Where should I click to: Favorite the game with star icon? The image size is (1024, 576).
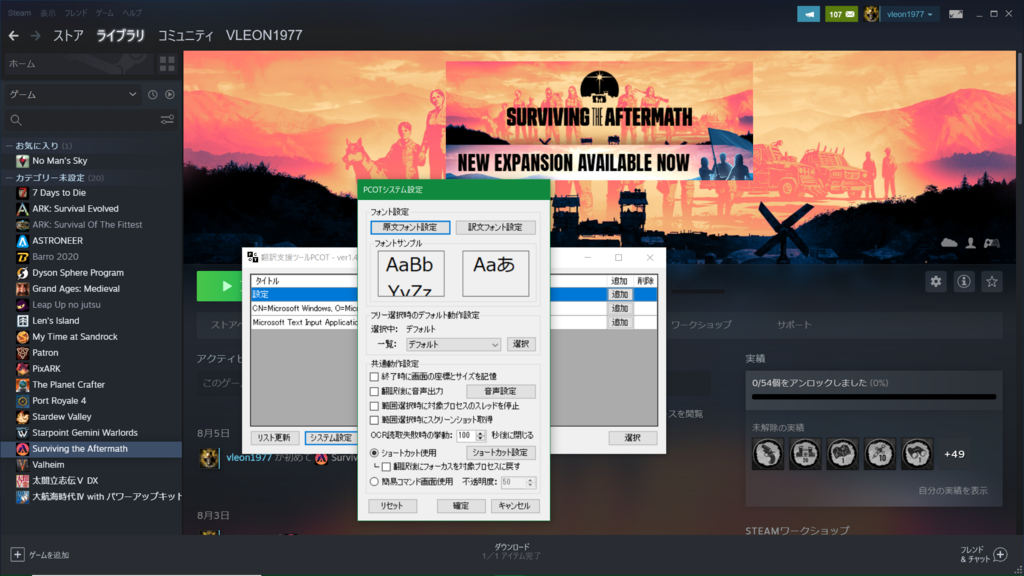(992, 281)
